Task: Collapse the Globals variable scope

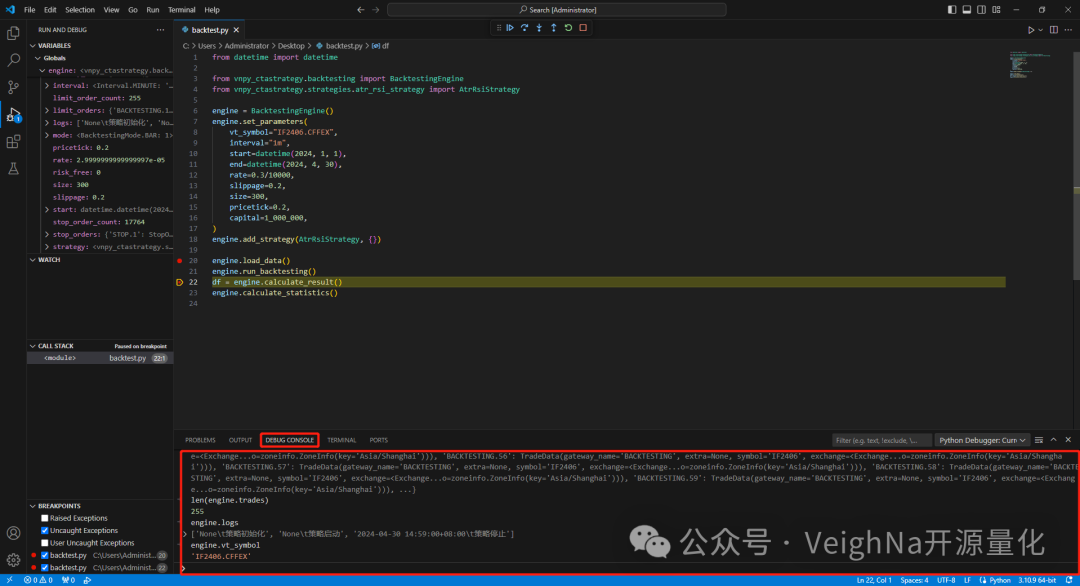Action: pyautogui.click(x=39, y=58)
